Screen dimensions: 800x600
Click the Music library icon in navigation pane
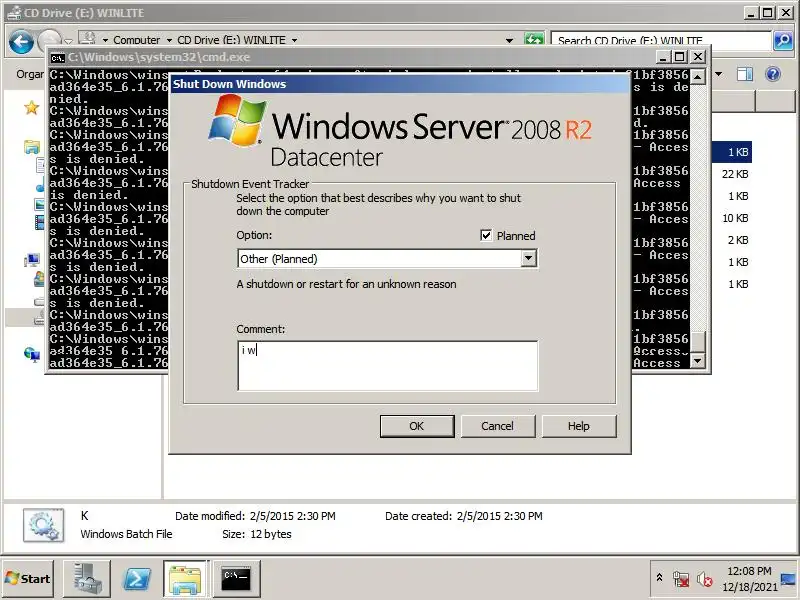tap(40, 187)
